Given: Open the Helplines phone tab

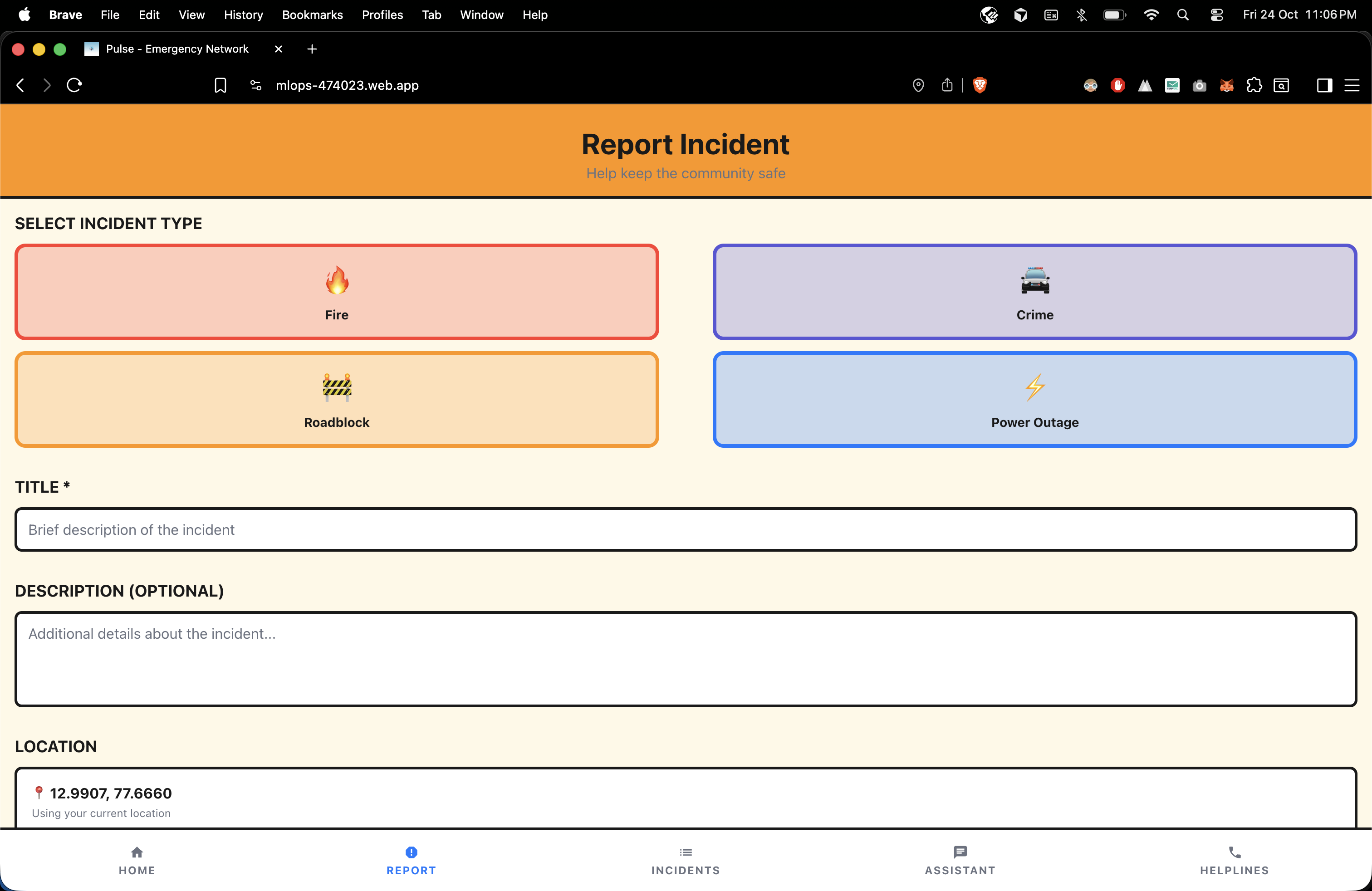Looking at the screenshot, I should [x=1234, y=860].
